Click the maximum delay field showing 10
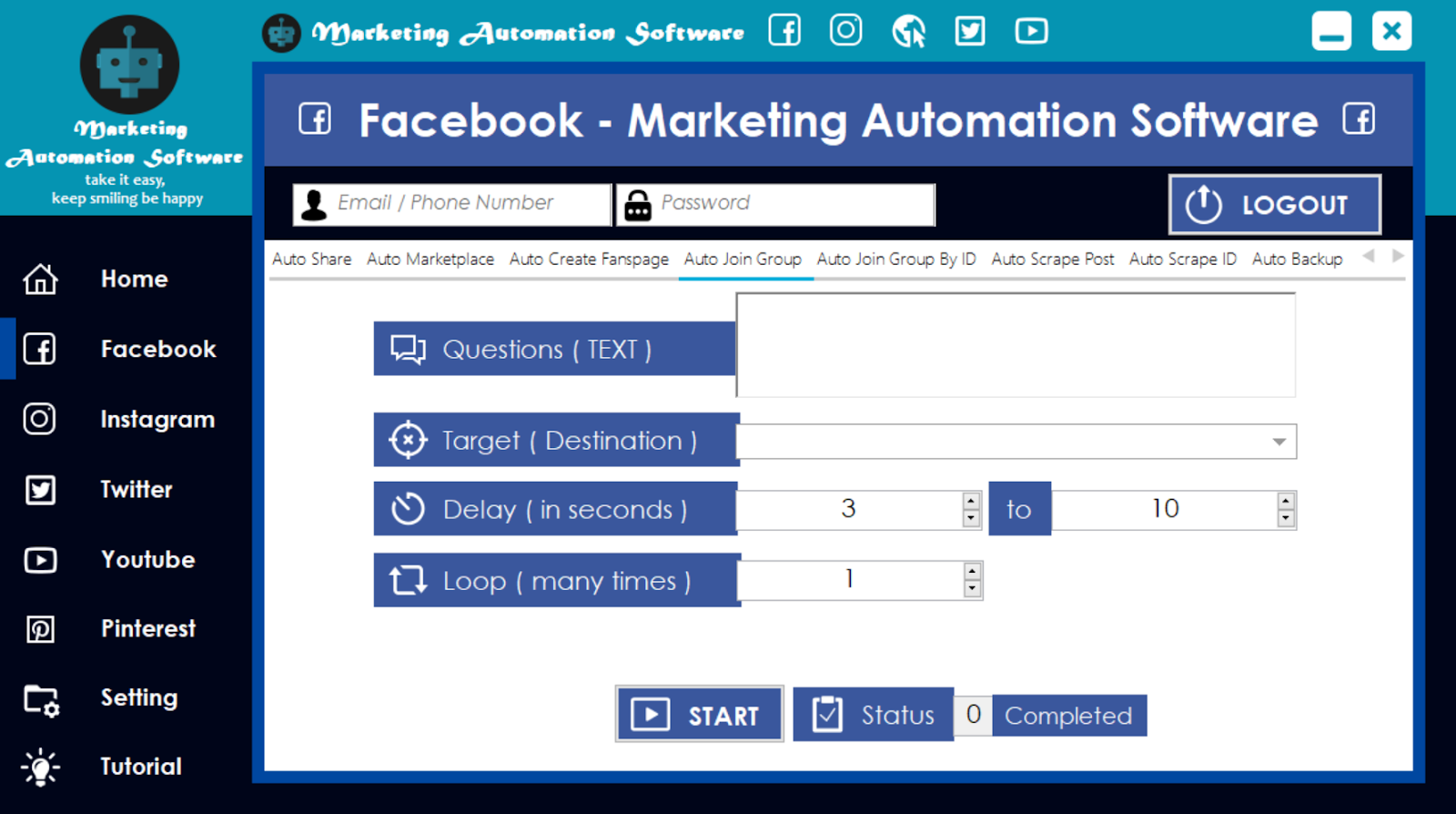The width and height of the screenshot is (1456, 814). tap(1165, 509)
